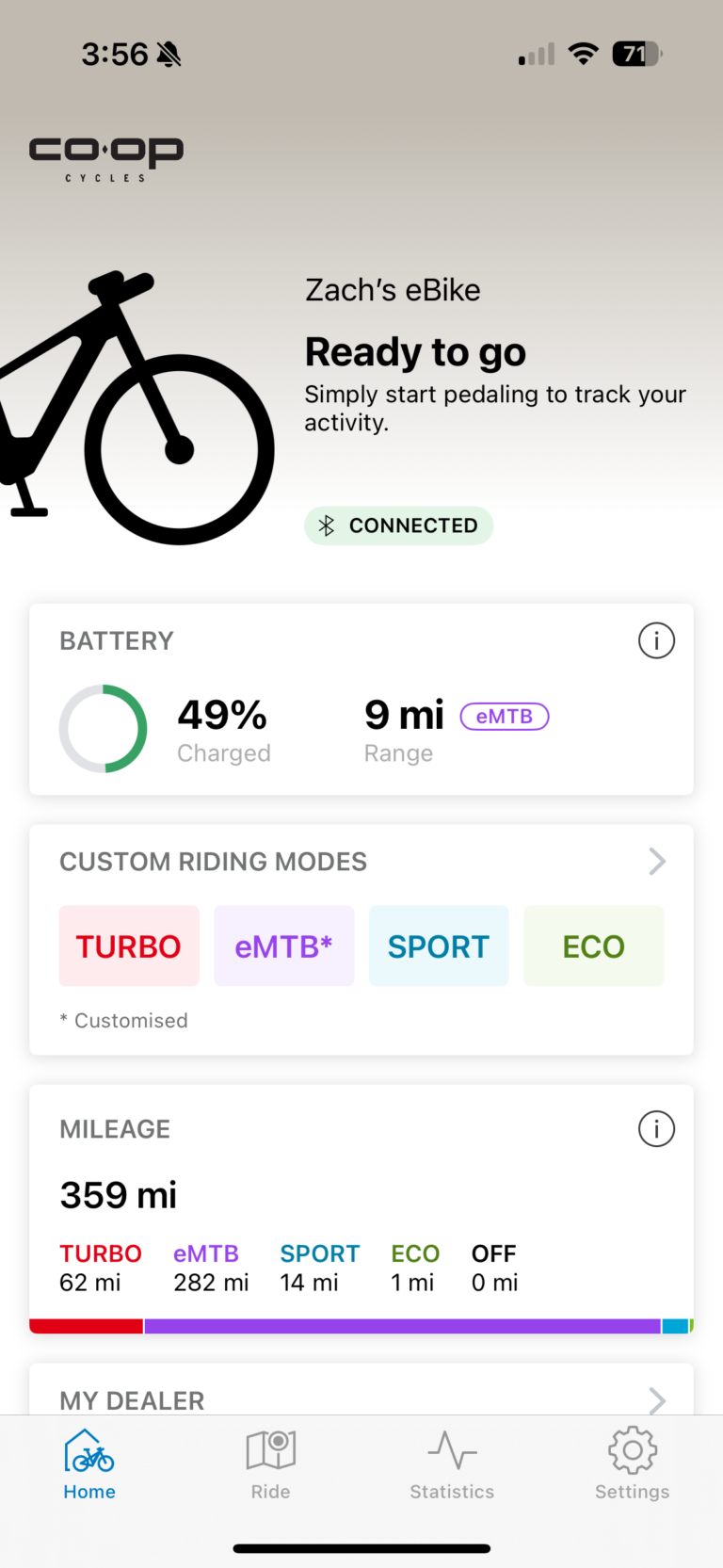Screen dimensions: 723x1568
Task: Tap the 359 mi total mileage
Action: (x=119, y=1195)
